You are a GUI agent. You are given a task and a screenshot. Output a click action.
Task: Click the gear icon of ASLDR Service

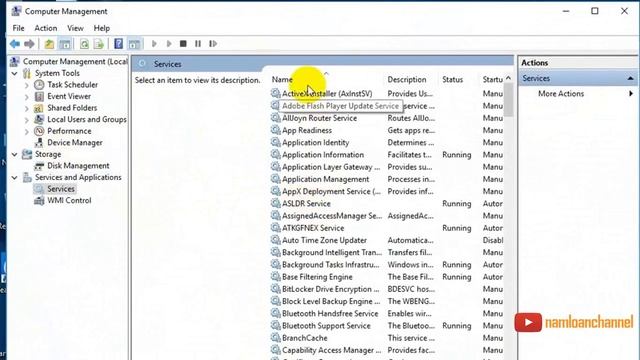tap(276, 203)
